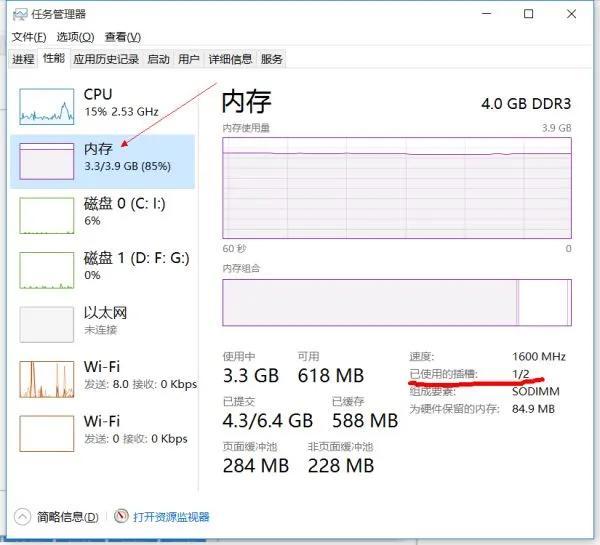
Task: Open 打开资源监视器 link
Action: [x=172, y=517]
